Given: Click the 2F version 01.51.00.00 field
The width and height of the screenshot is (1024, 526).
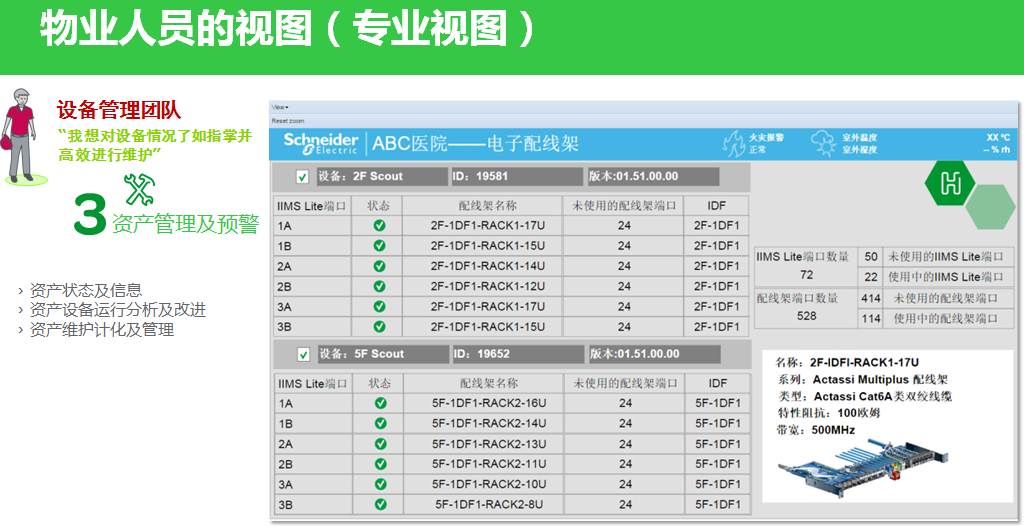Looking at the screenshot, I should pyautogui.click(x=652, y=176).
